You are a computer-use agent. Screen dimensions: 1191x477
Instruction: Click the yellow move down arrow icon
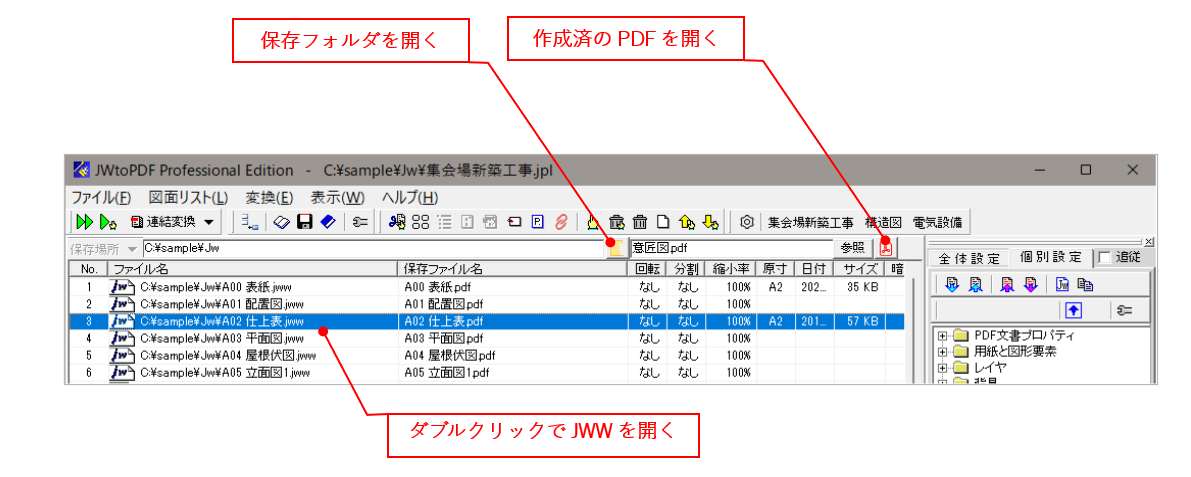709,222
